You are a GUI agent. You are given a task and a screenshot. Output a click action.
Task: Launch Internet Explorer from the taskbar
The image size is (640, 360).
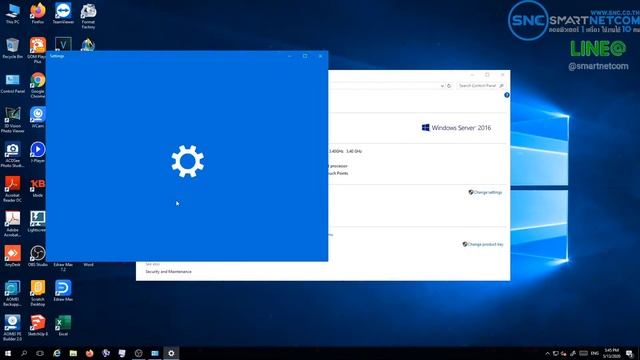(x=57, y=353)
